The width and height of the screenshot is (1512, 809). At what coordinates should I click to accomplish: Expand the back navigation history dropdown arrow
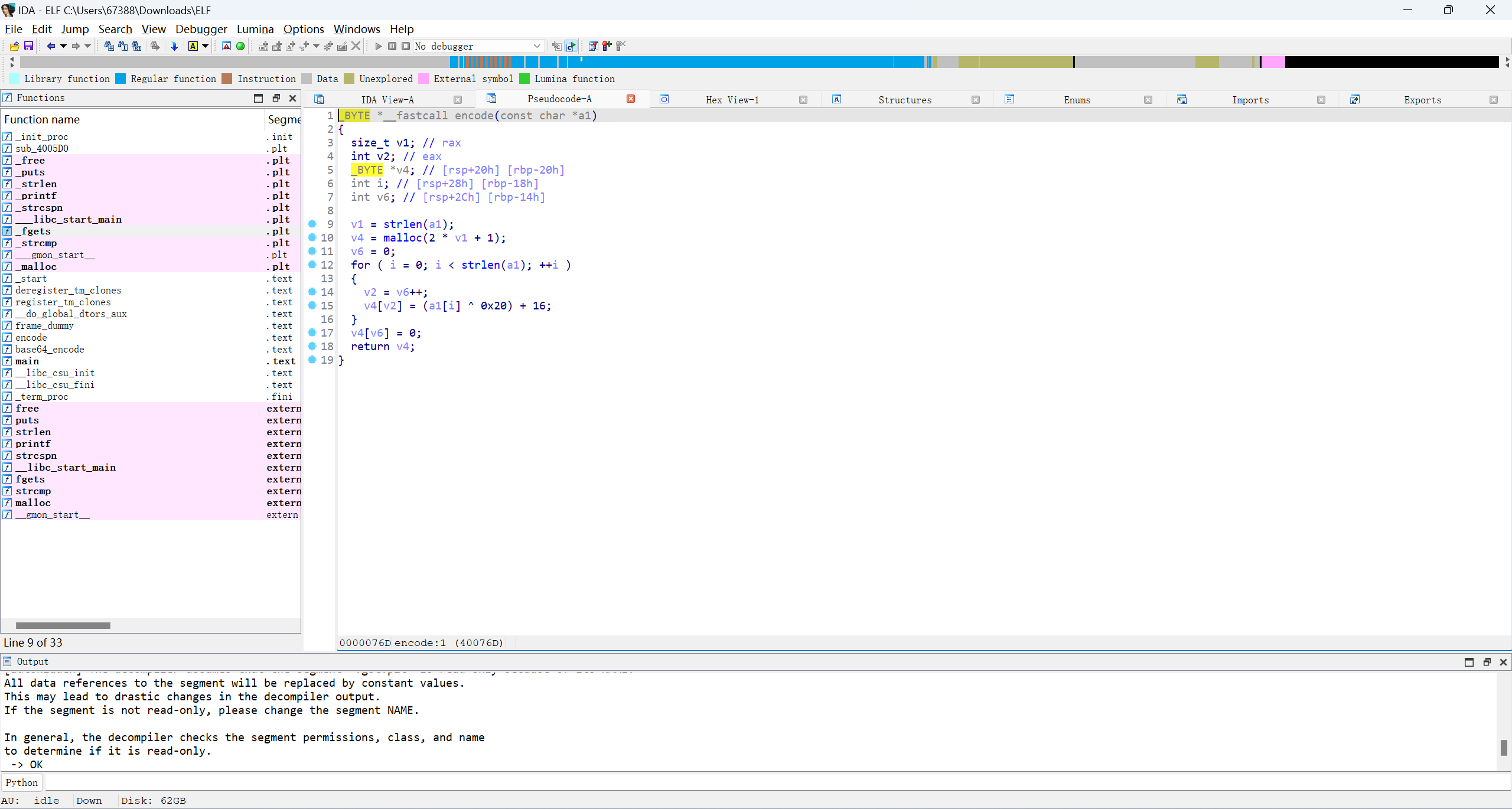(63, 46)
